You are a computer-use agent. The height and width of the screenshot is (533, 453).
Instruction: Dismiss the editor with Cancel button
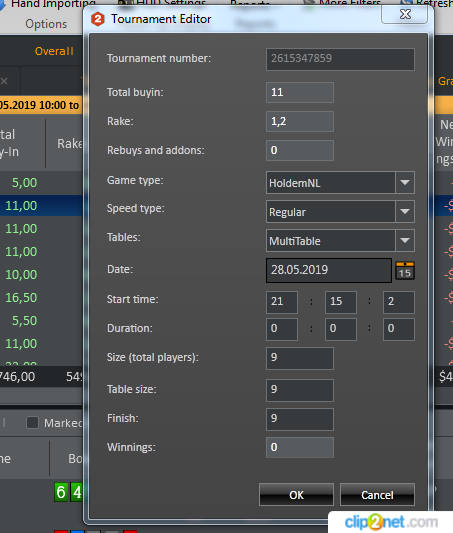pyautogui.click(x=377, y=495)
